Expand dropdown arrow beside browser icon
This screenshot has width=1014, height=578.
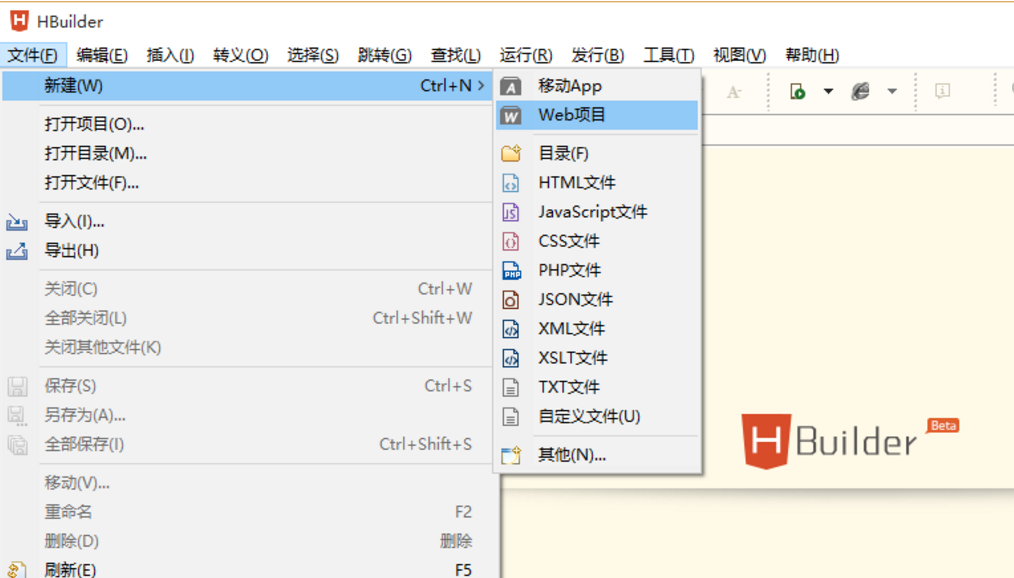[x=892, y=91]
